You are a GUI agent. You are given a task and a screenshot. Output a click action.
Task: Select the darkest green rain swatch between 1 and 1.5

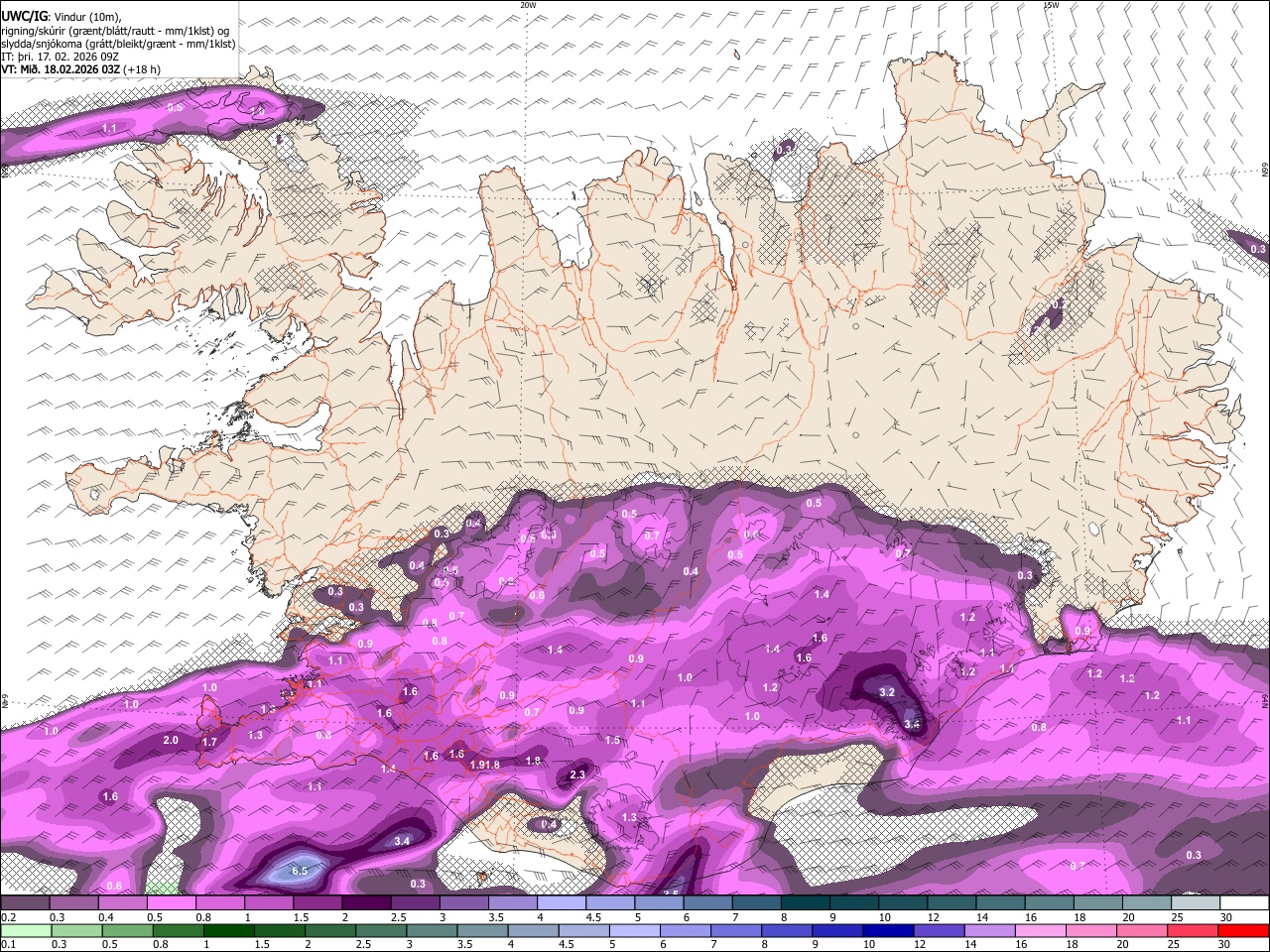point(229,930)
